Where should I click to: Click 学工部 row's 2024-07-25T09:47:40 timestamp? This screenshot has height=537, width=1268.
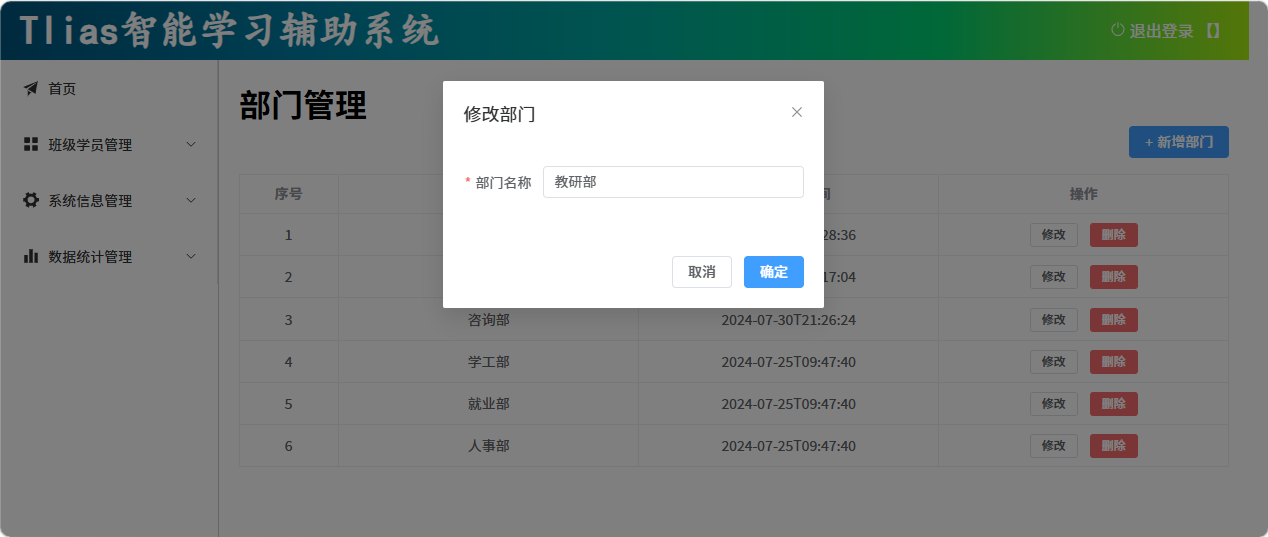click(x=789, y=362)
